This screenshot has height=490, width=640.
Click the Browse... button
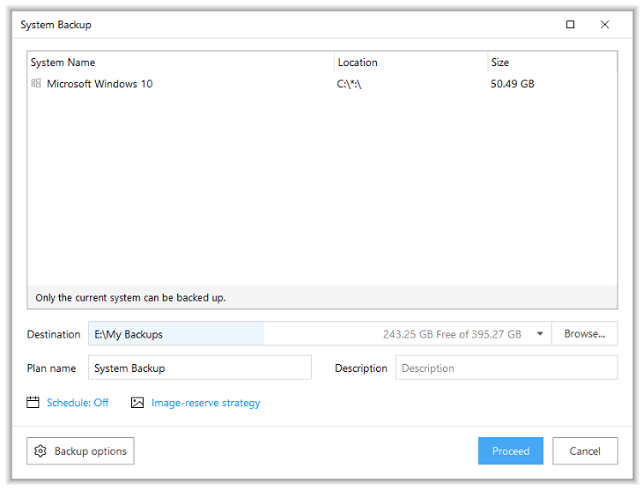pyautogui.click(x=584, y=334)
